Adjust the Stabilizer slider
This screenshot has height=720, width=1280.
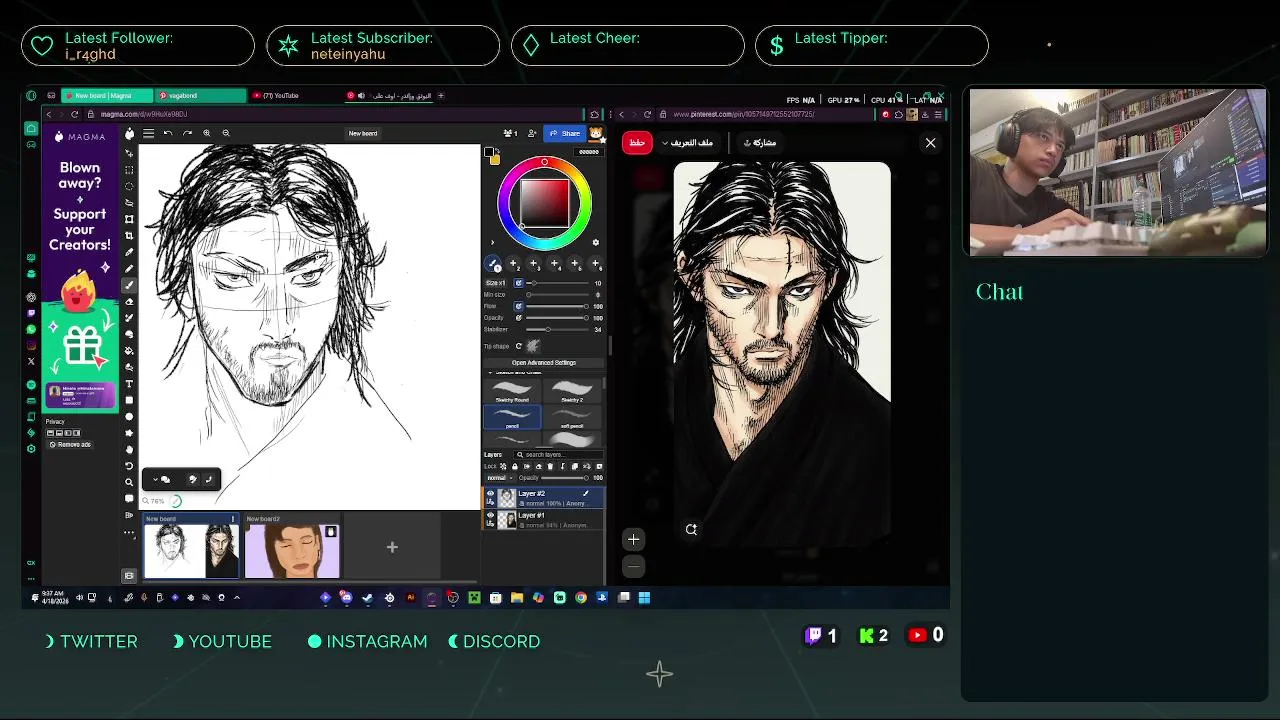pyautogui.click(x=558, y=329)
